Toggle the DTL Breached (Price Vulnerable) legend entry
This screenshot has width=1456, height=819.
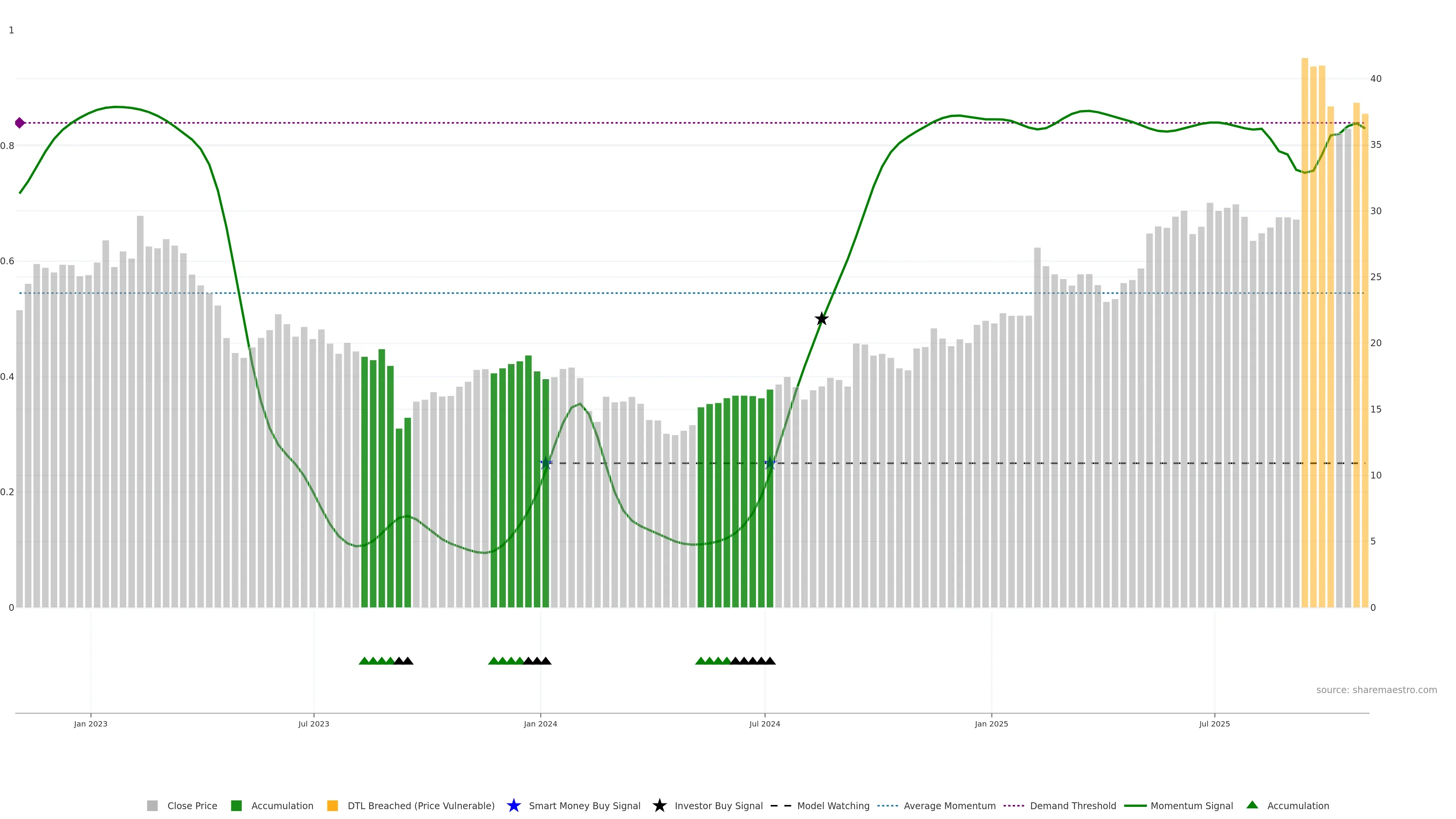click(420, 805)
